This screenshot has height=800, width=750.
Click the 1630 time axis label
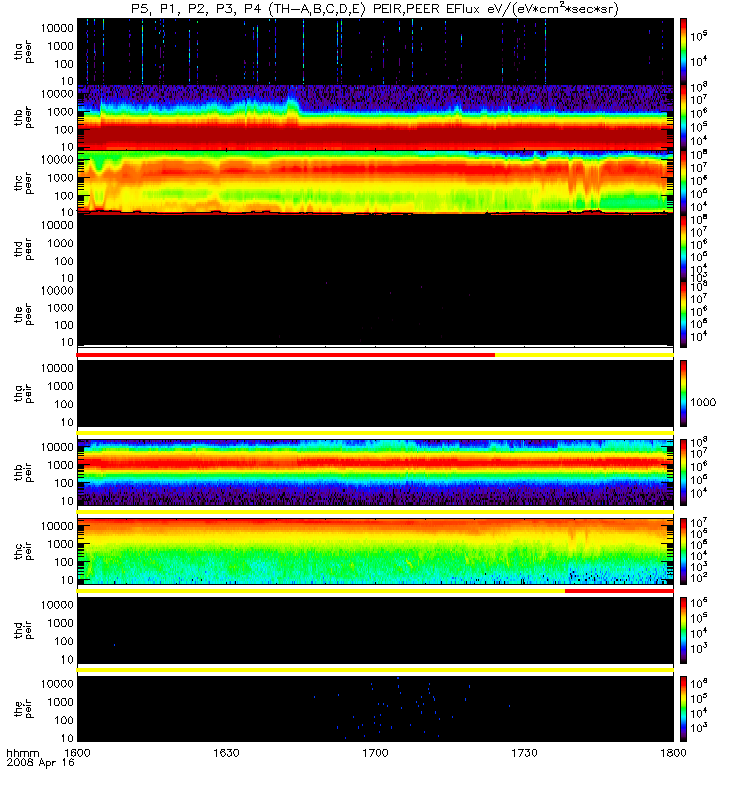[x=226, y=753]
